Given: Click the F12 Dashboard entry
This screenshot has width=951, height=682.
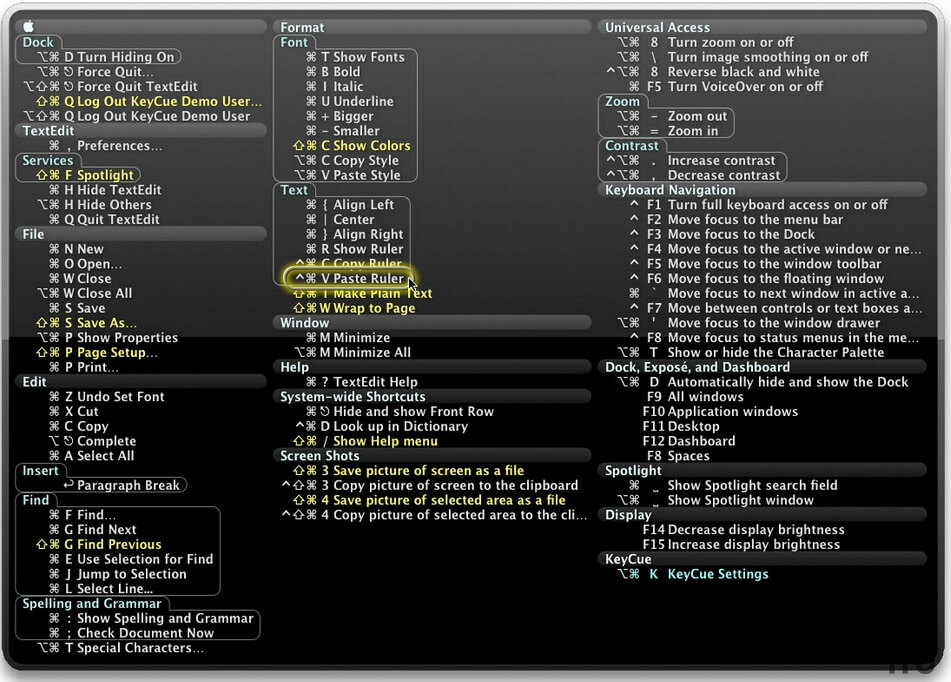Looking at the screenshot, I should (688, 441).
